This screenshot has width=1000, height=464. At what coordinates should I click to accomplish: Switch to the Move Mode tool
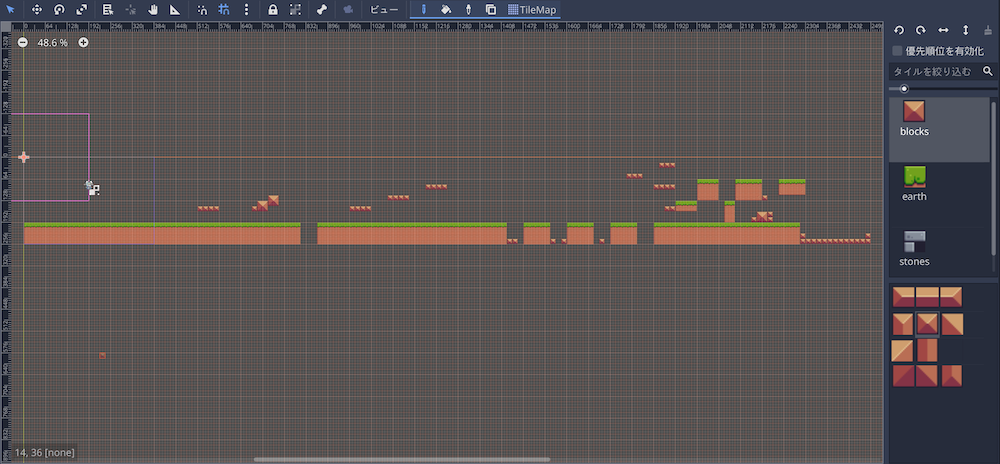point(36,10)
